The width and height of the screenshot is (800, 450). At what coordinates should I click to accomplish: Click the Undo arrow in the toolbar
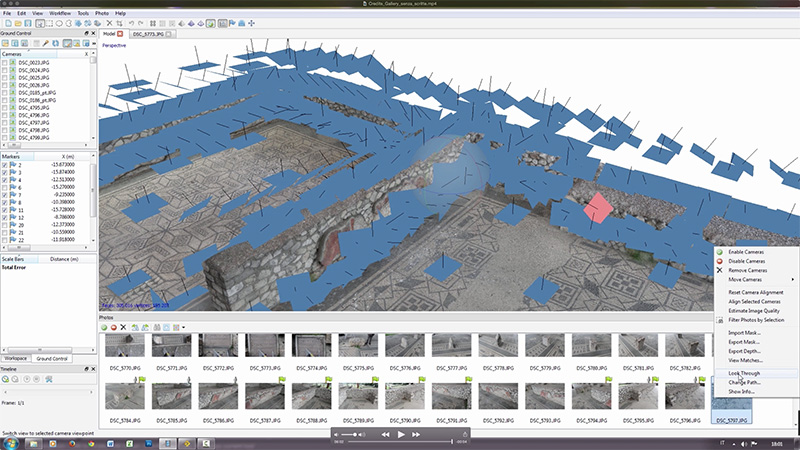134,22
